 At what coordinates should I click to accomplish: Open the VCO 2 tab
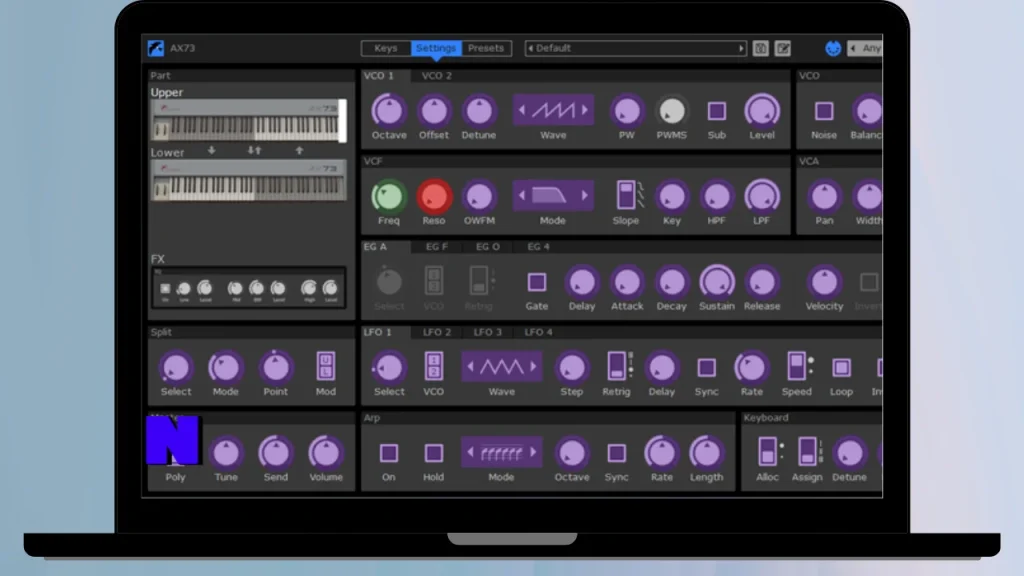436,76
